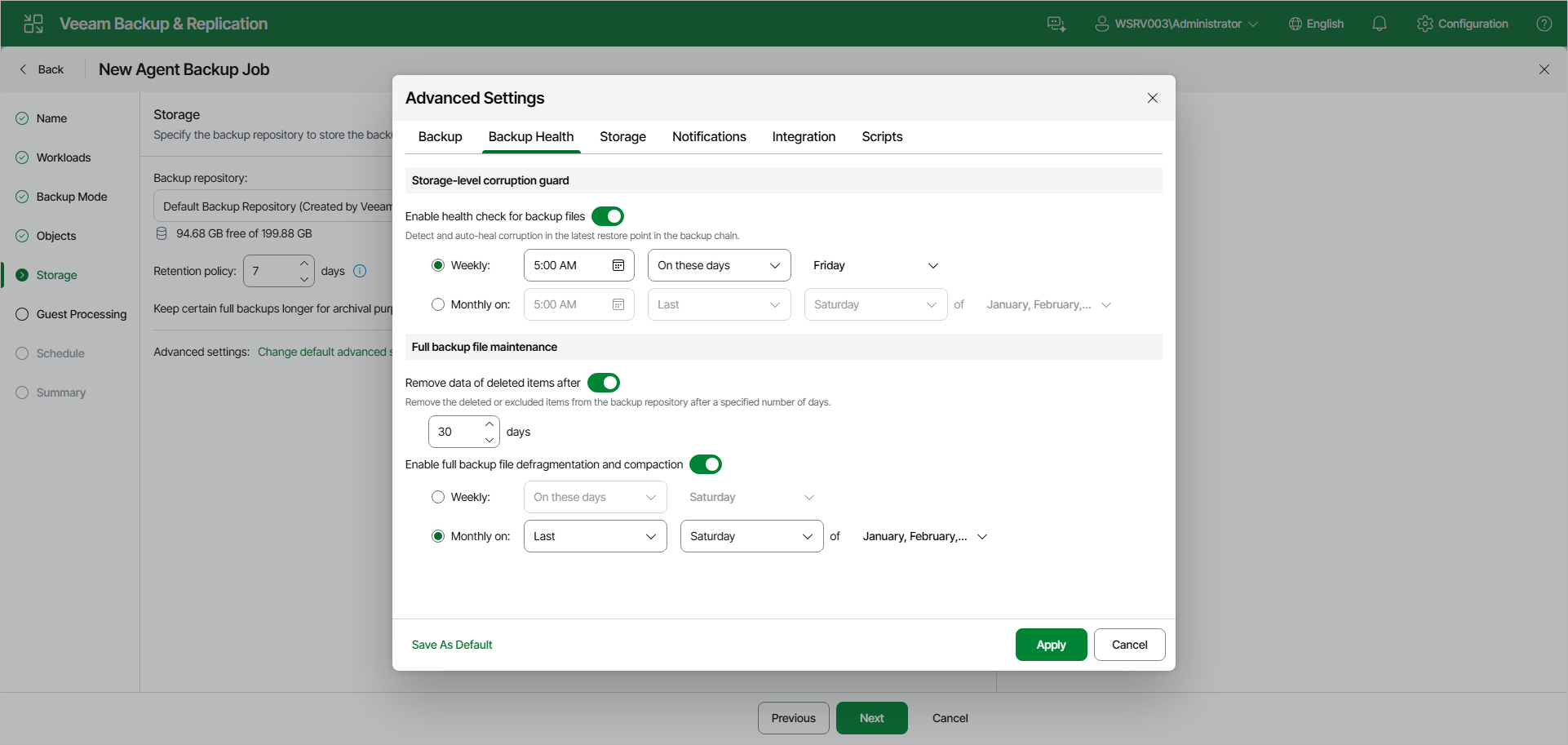
Task: Click the Summary step circle icon
Action: coord(22,392)
